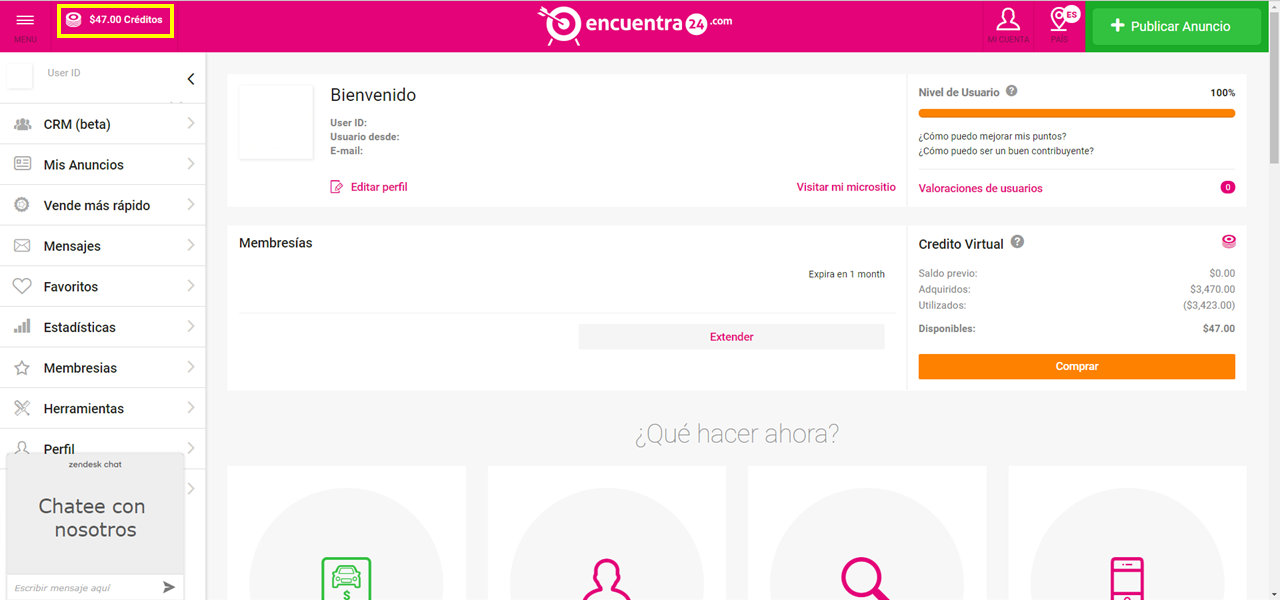The width and height of the screenshot is (1280, 600).
Task: Click Expira en 1 month text
Action: click(847, 274)
